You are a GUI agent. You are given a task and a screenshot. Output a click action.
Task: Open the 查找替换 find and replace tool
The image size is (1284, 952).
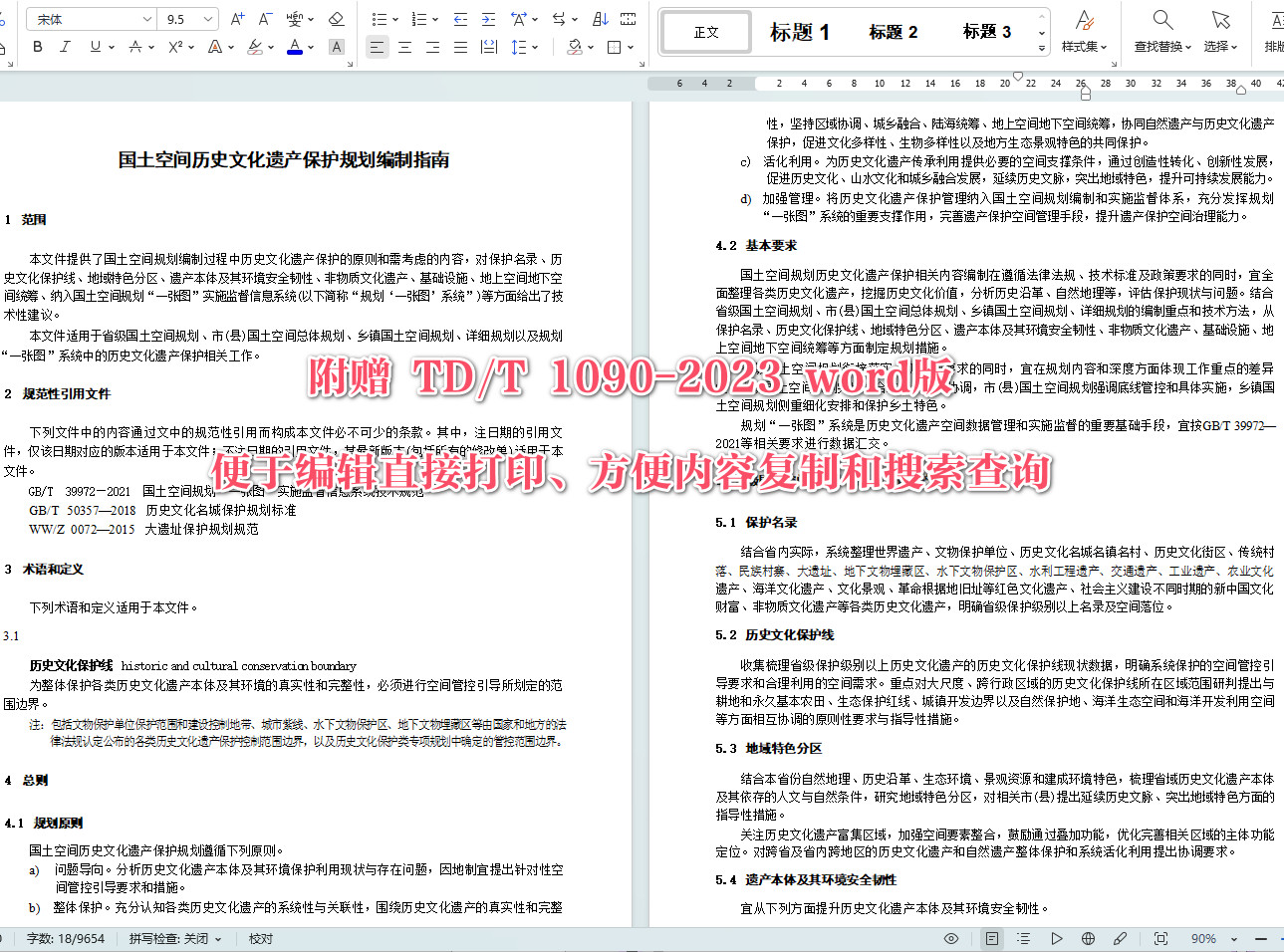click(1160, 32)
